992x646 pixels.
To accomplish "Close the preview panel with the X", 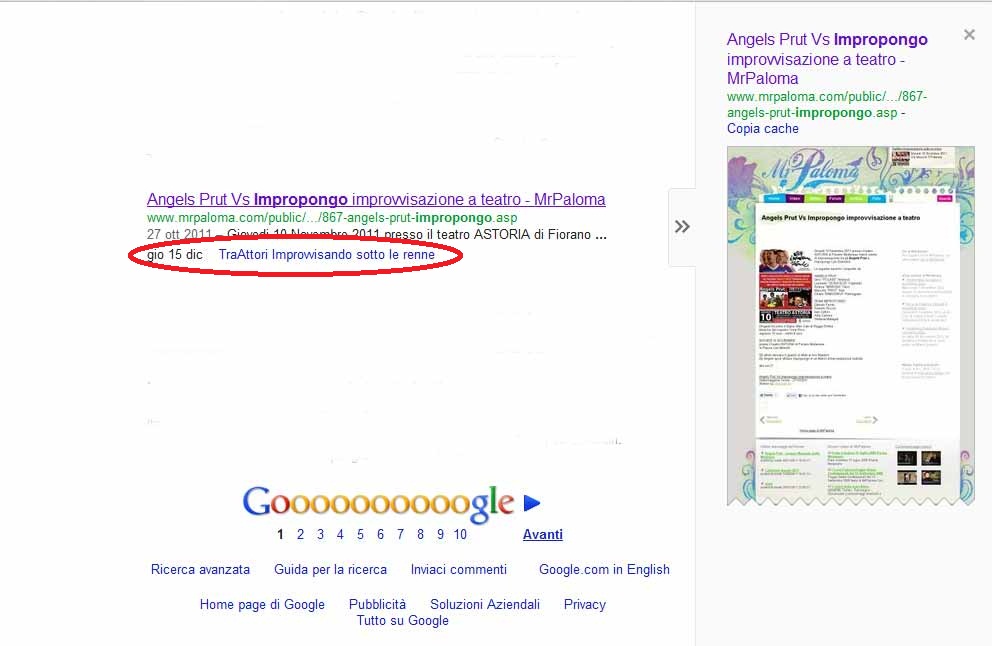I will (969, 35).
